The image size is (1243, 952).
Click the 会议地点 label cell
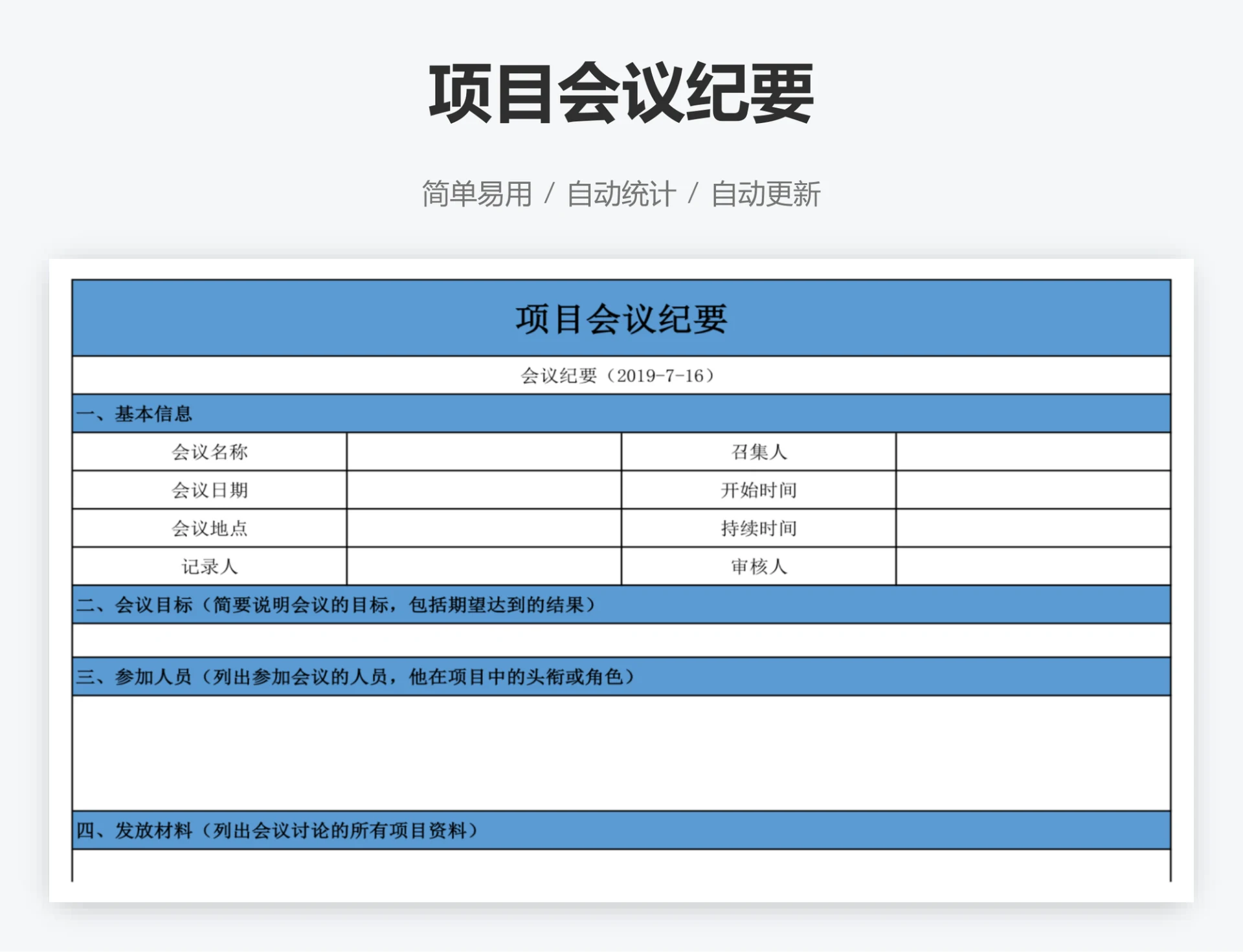click(208, 528)
